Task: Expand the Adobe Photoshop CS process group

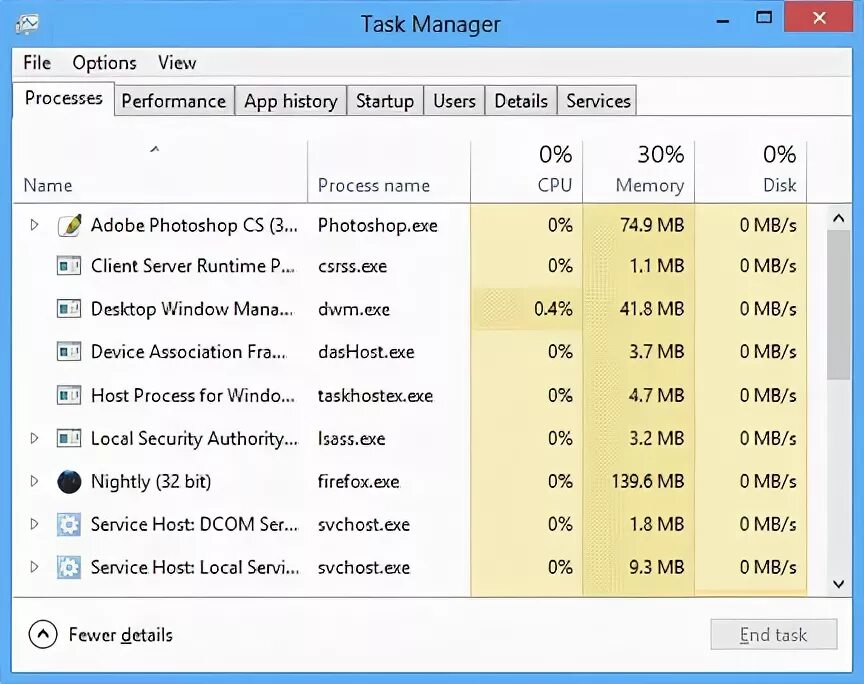Action: click(x=34, y=225)
